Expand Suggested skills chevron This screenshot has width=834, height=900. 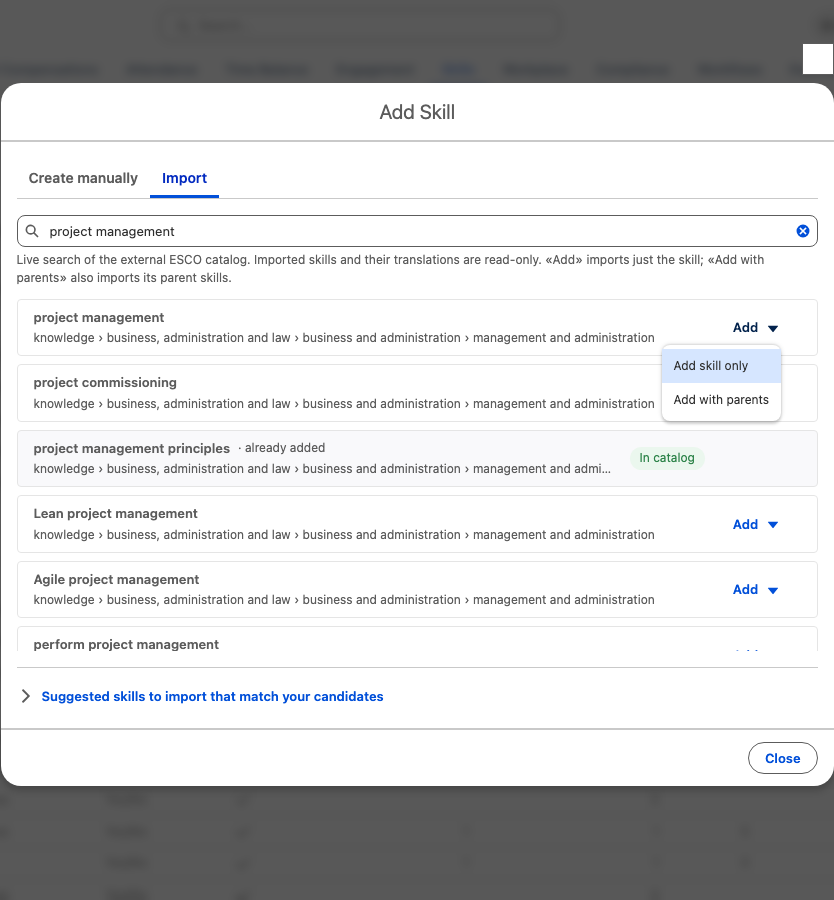(x=25, y=696)
